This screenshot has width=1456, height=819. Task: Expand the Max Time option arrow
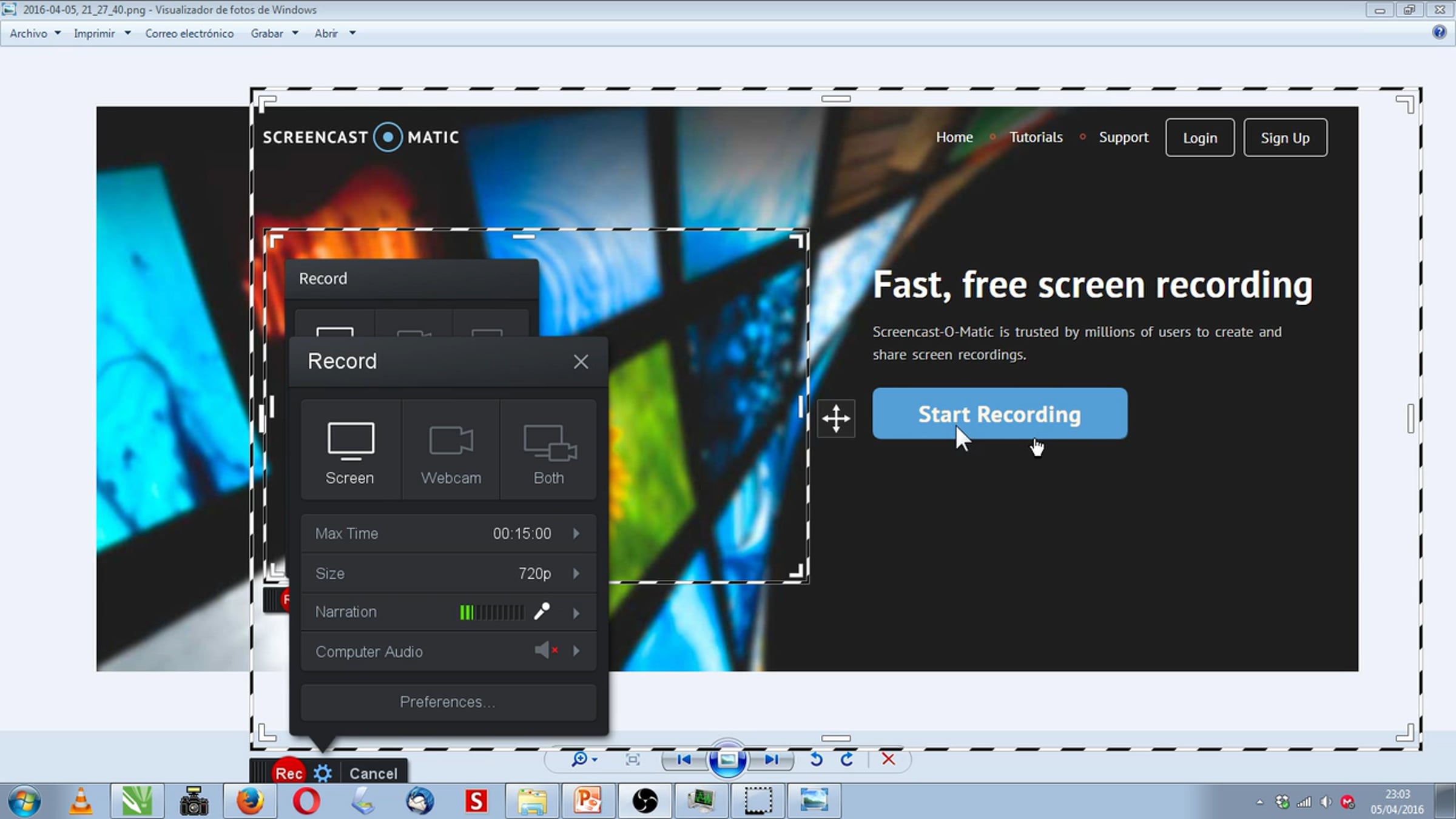coord(576,533)
